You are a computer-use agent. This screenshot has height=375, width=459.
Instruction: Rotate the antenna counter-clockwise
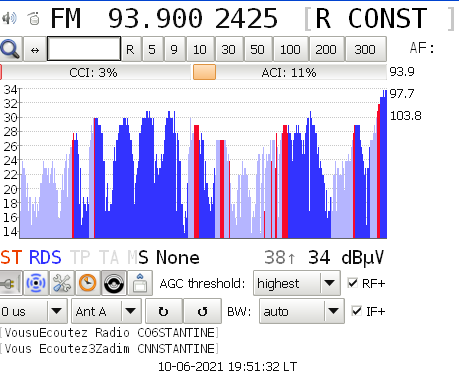(202, 311)
